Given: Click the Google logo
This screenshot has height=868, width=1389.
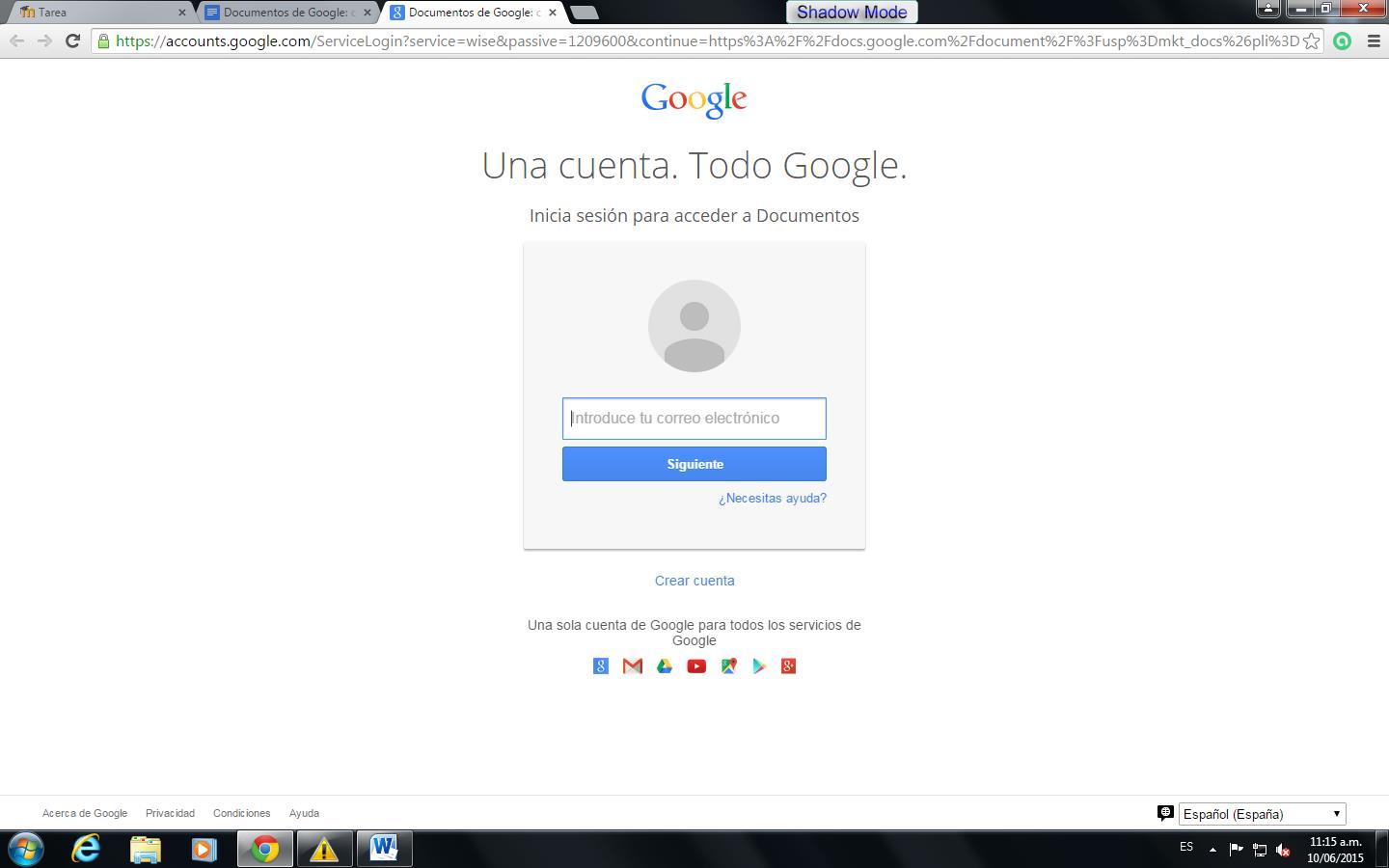Looking at the screenshot, I should click(694, 100).
